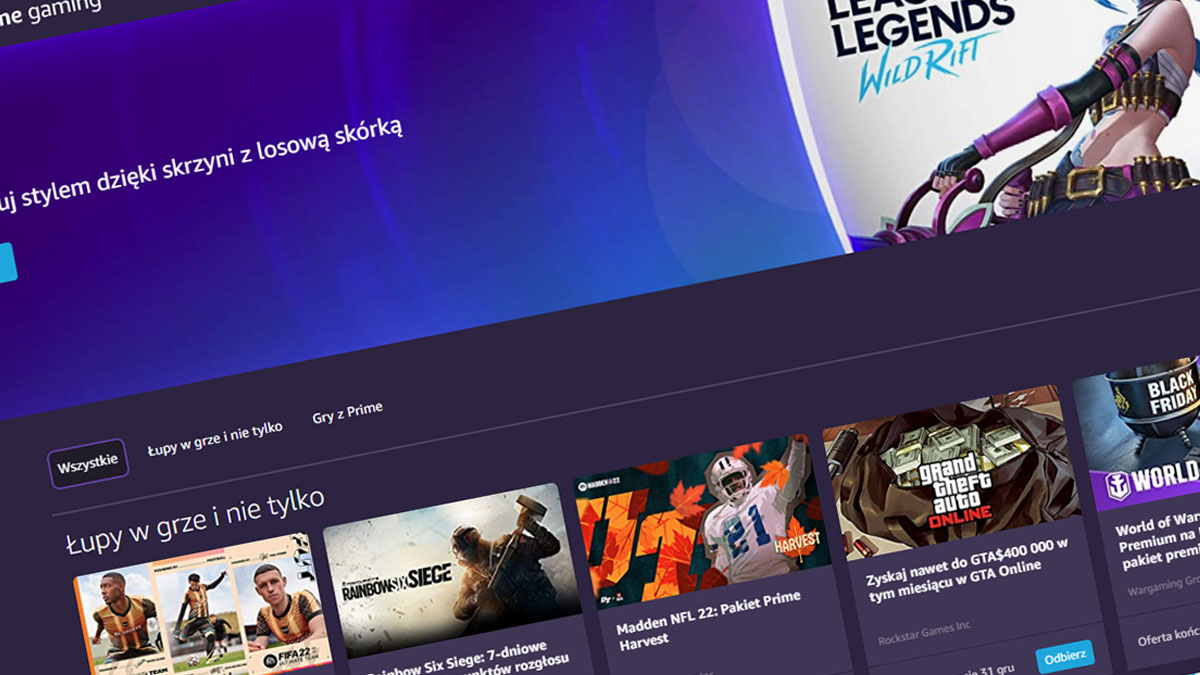
Task: Select the "Wszystkie" filter tab
Action: click(88, 463)
